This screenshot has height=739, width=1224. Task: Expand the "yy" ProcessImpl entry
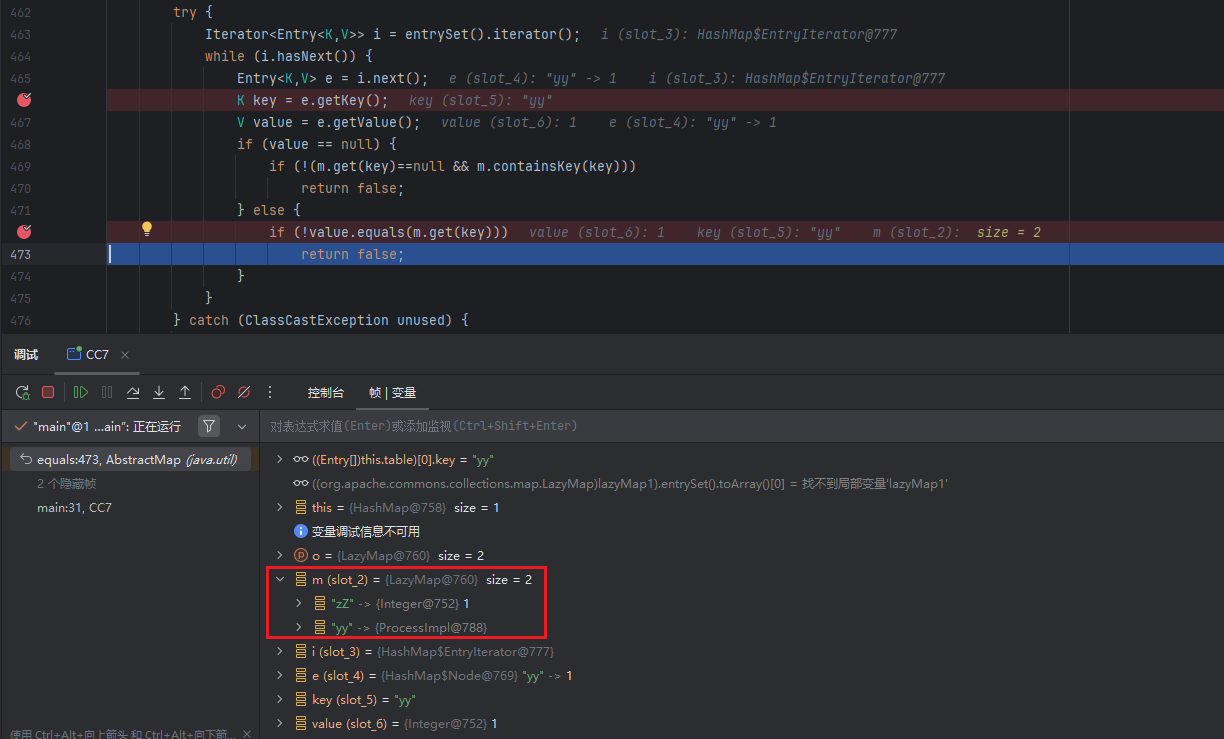pos(298,627)
